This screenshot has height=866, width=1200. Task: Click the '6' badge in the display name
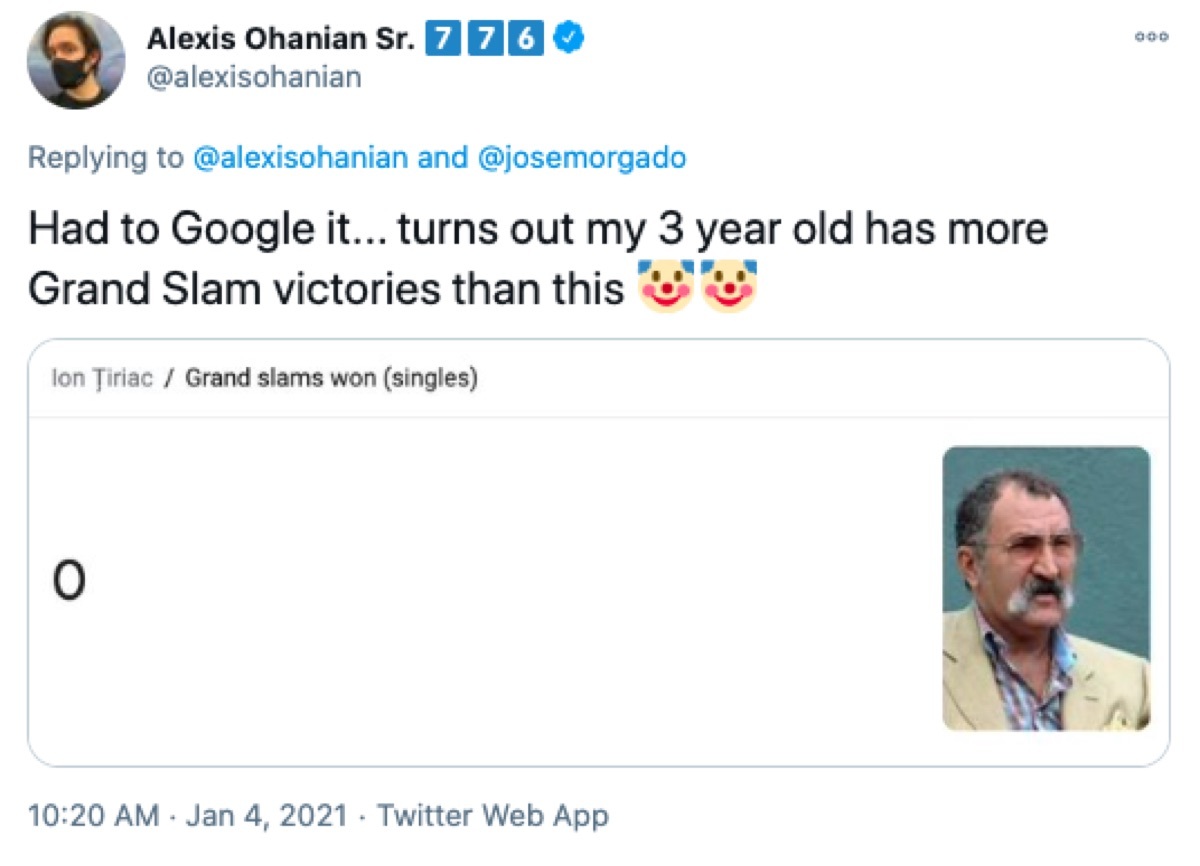click(x=527, y=40)
